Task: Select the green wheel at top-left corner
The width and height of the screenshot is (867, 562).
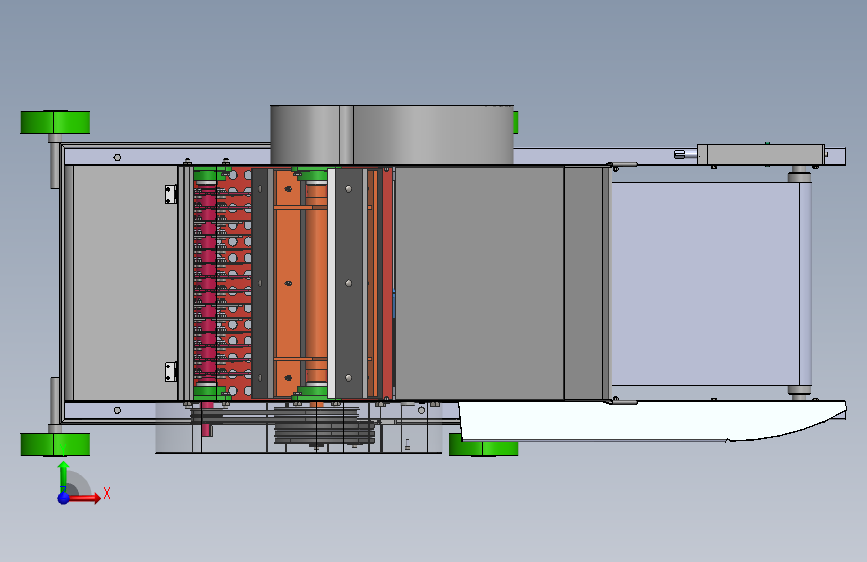Action: (x=55, y=122)
